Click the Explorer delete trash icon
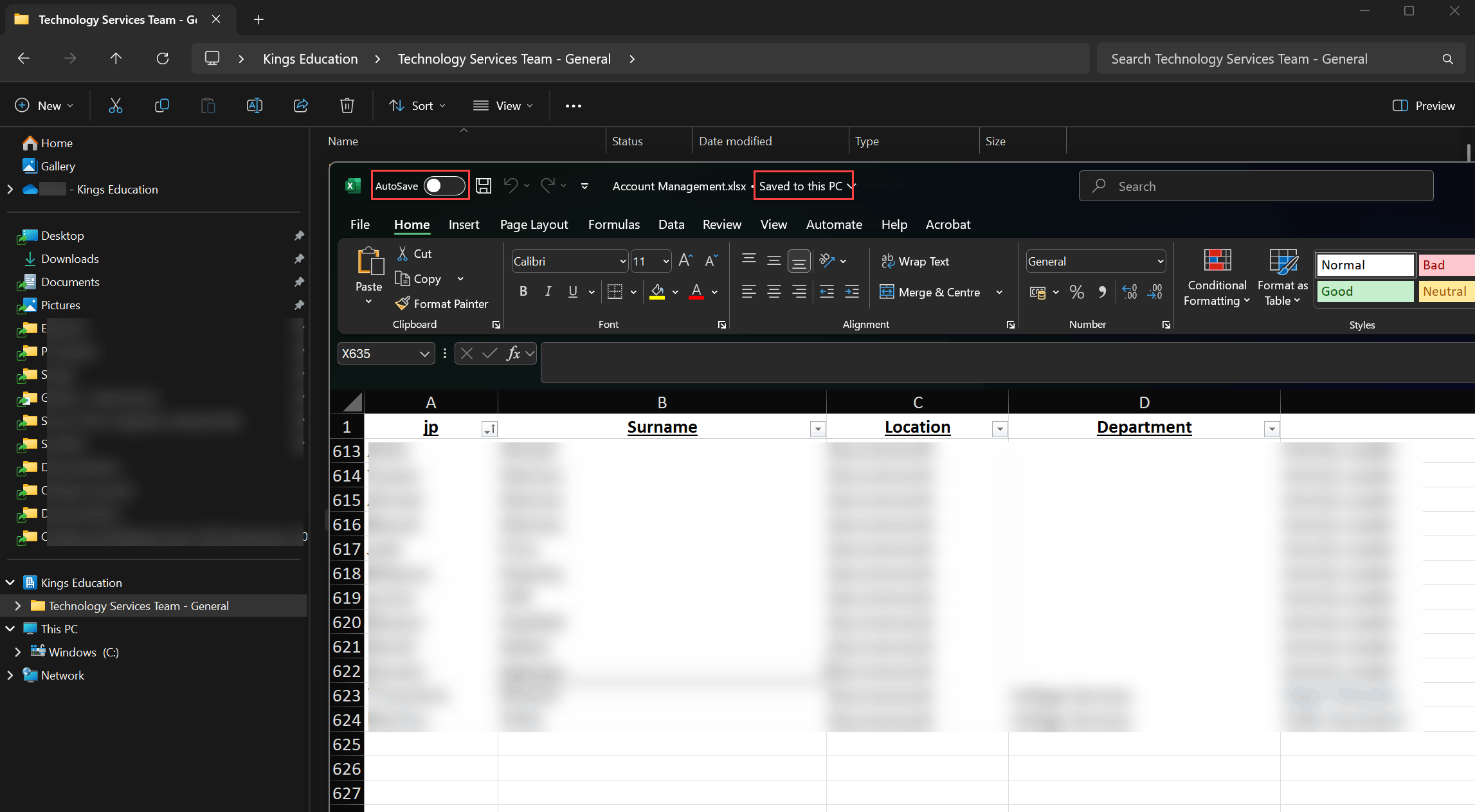Image resolution: width=1475 pixels, height=812 pixels. click(347, 105)
